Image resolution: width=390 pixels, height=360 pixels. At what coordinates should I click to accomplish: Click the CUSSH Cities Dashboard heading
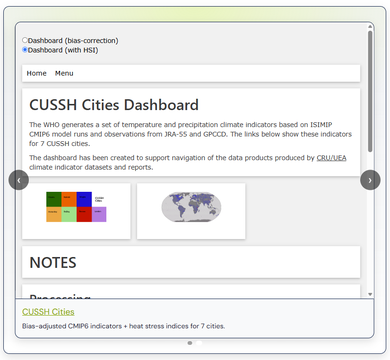[114, 105]
